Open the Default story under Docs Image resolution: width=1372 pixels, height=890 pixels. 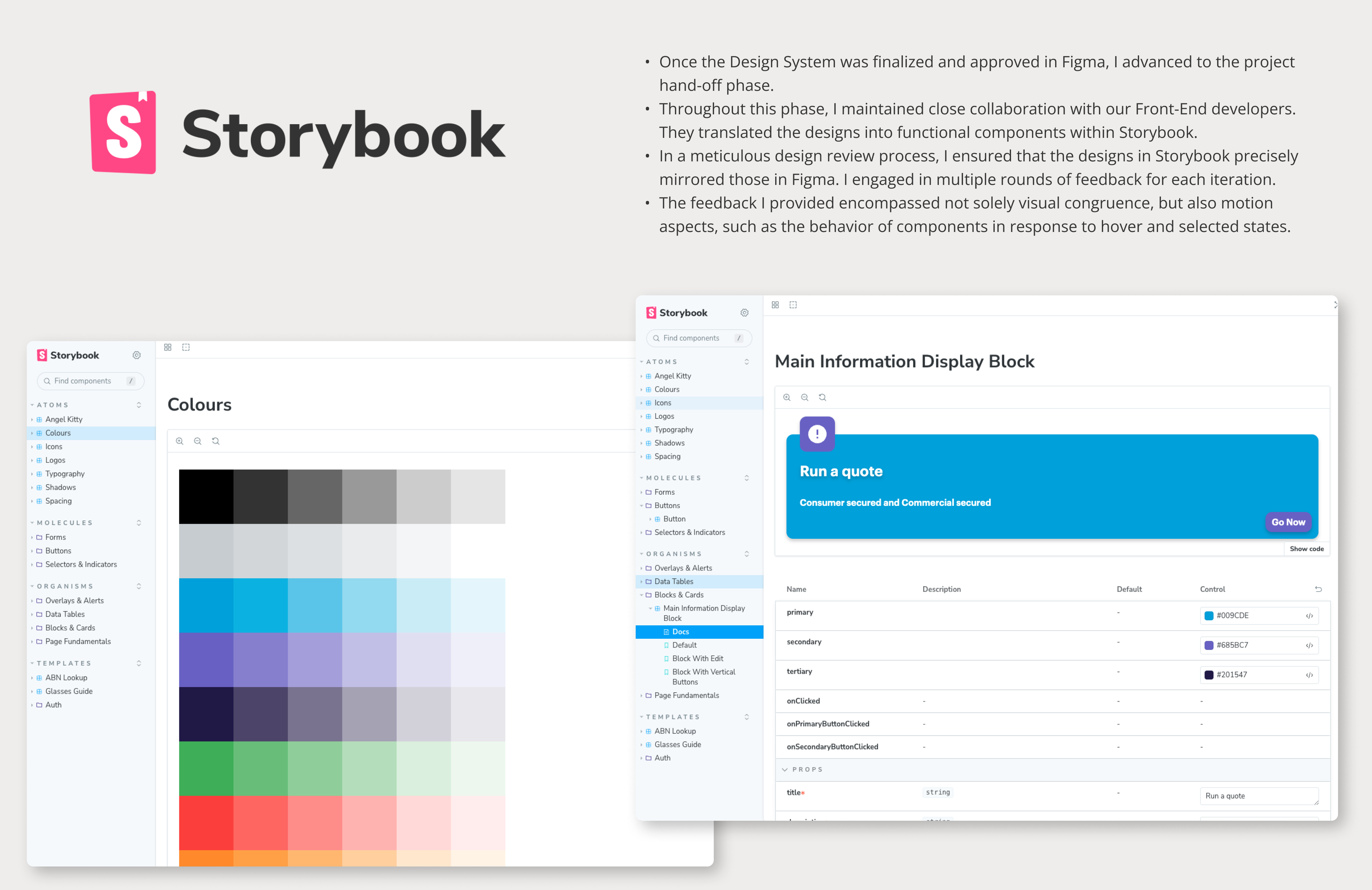click(684, 645)
